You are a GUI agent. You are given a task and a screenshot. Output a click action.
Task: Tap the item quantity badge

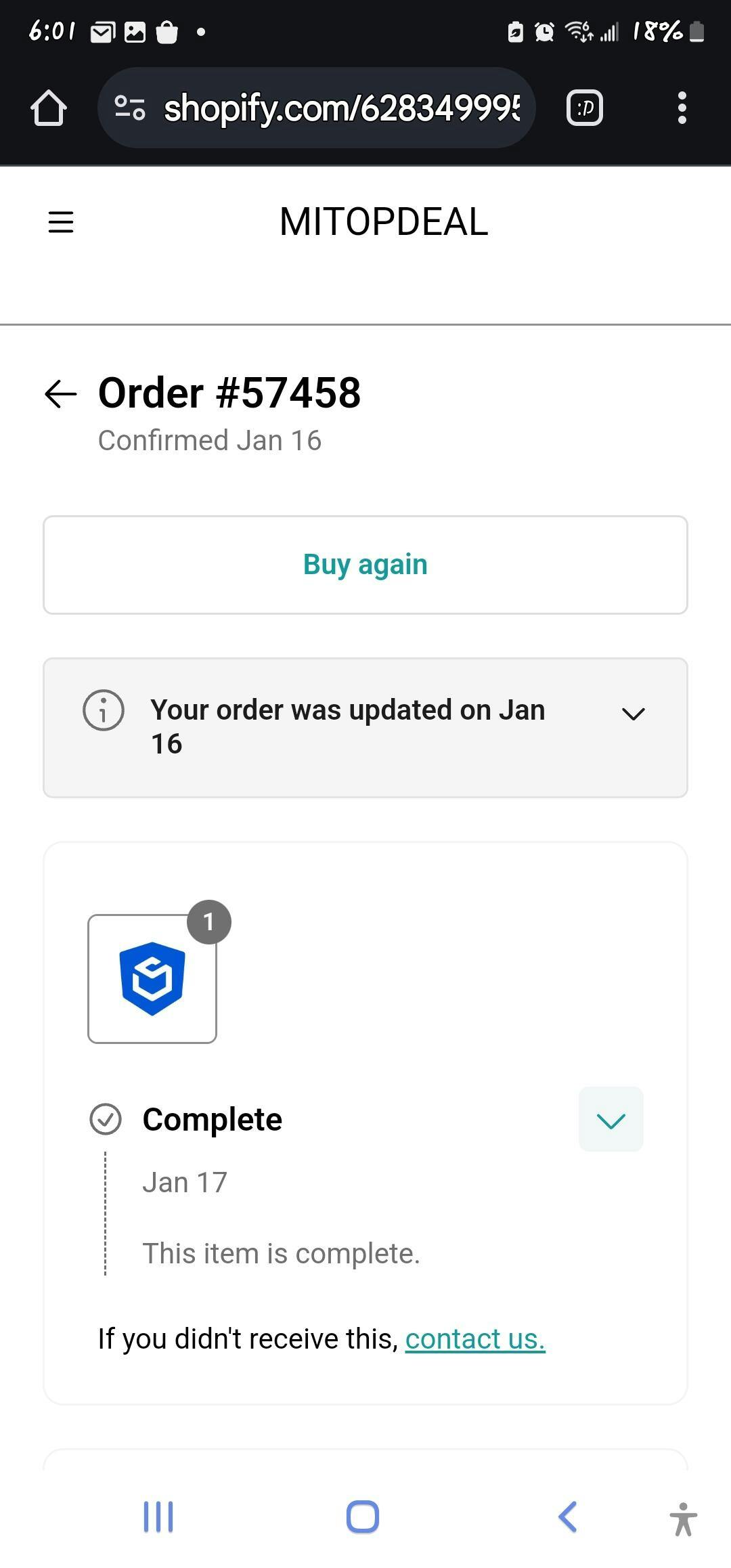[209, 922]
